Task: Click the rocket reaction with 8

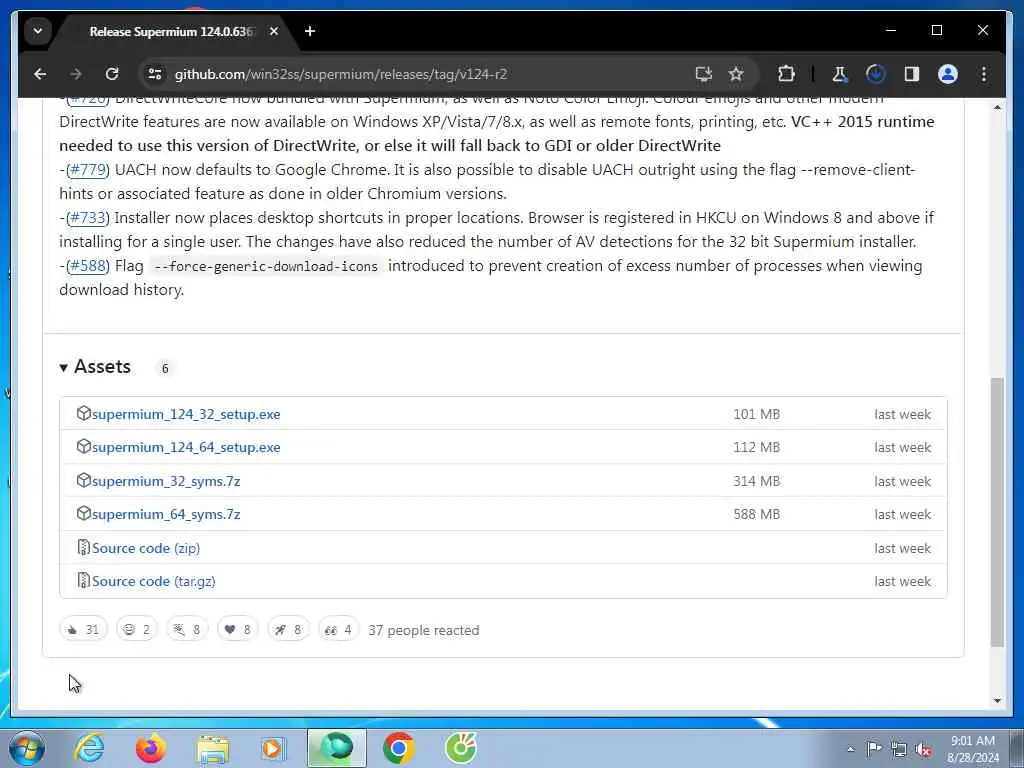Action: [x=288, y=630]
